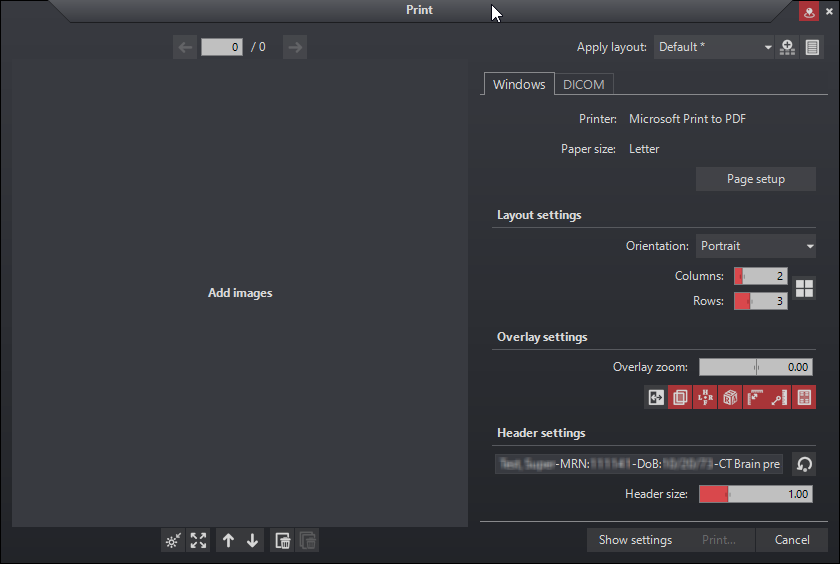The image size is (840, 564).
Task: Click the add new layout icon
Action: 788,47
